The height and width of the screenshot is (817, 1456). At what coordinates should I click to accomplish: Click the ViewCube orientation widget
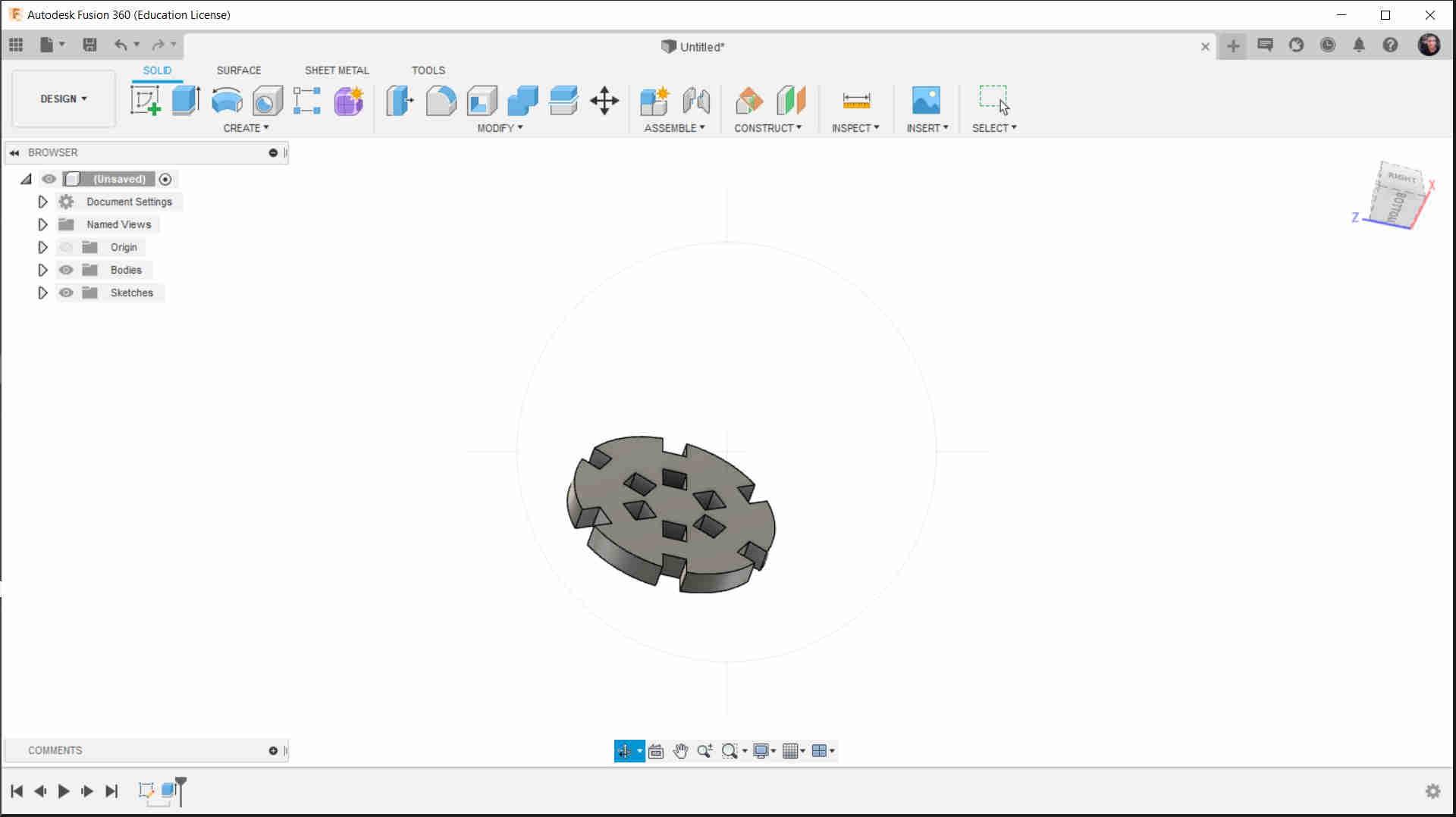click(x=1398, y=196)
